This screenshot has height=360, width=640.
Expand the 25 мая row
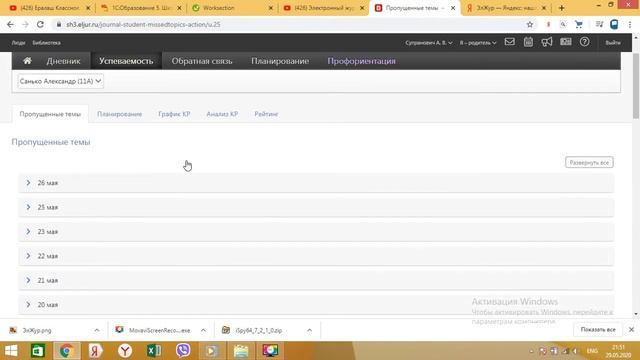tap(316, 207)
